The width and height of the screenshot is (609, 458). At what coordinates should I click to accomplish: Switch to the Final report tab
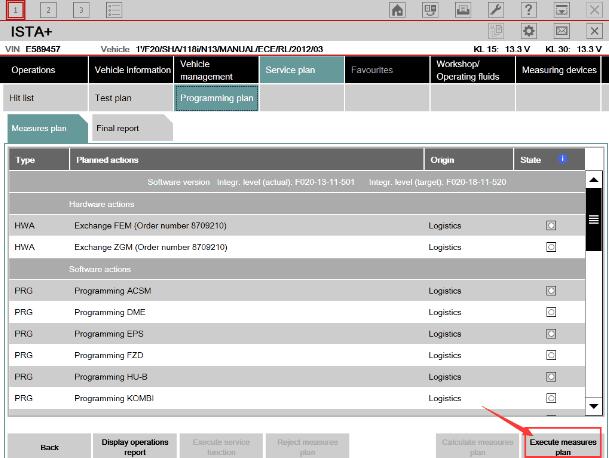(x=132, y=128)
